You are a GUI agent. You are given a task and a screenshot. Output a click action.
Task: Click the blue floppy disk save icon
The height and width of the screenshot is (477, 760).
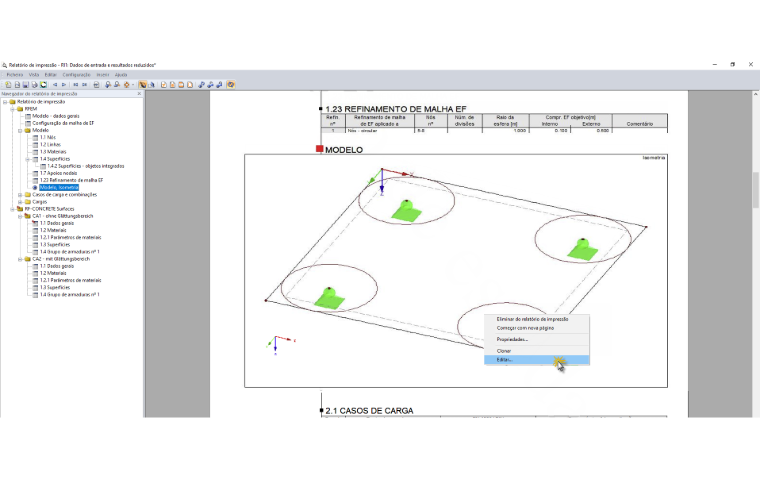(26, 84)
